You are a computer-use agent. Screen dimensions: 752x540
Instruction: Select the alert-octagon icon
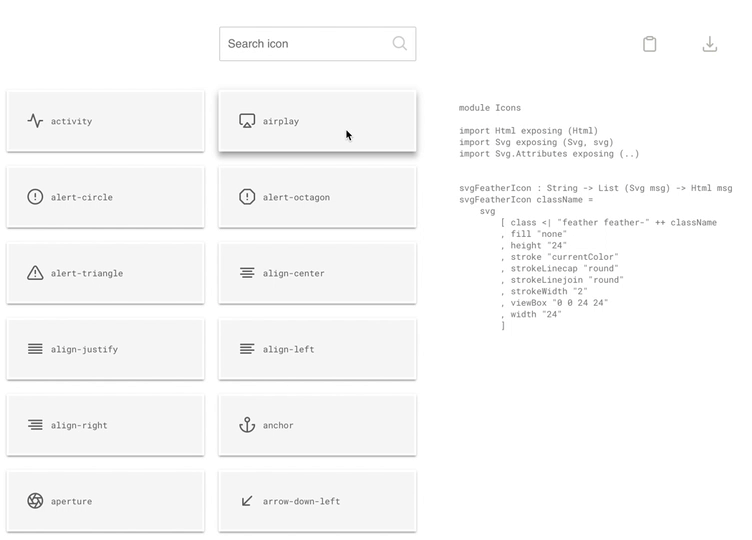247,197
